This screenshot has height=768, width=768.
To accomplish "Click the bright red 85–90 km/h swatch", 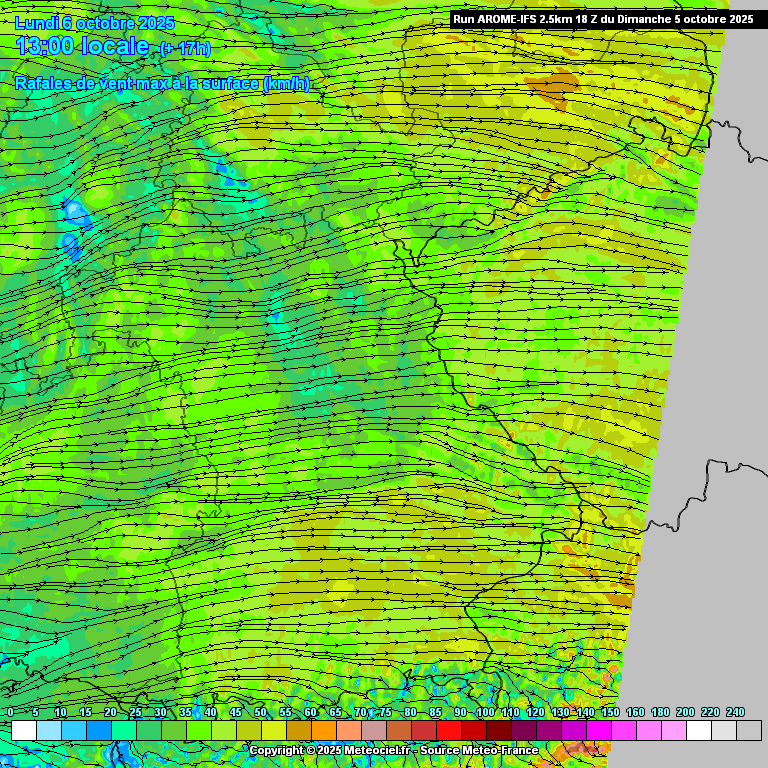I will click(x=448, y=730).
